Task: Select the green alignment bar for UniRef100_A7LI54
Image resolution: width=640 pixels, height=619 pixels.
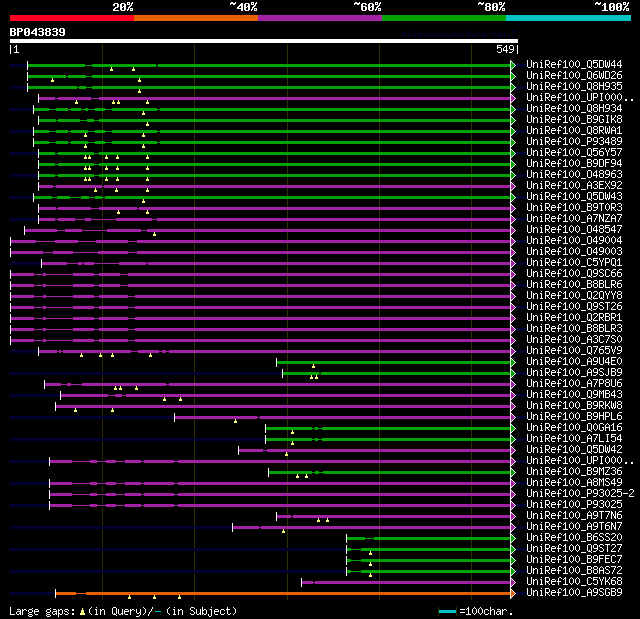Action: (388, 440)
